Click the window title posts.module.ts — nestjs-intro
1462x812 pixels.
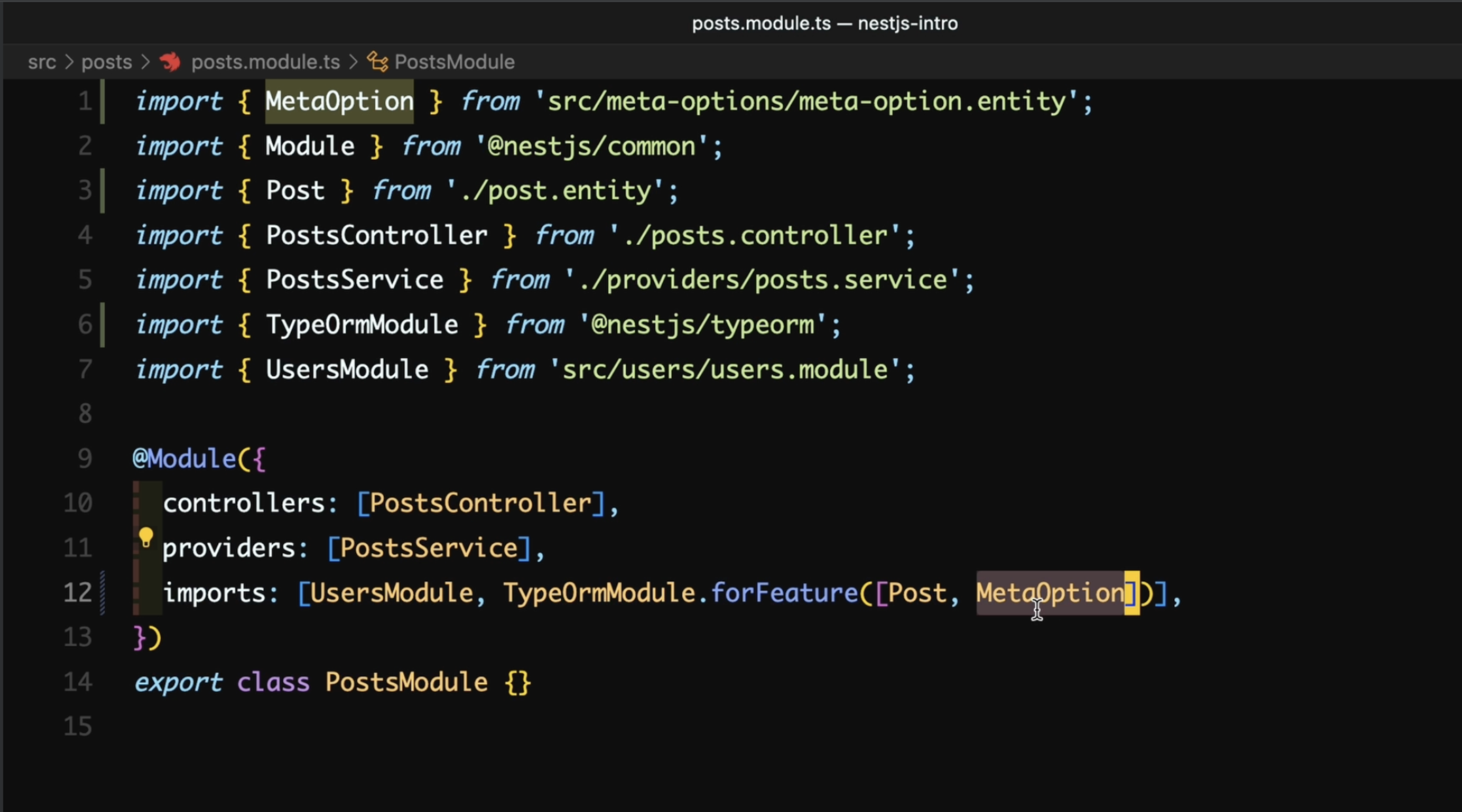pos(825,23)
